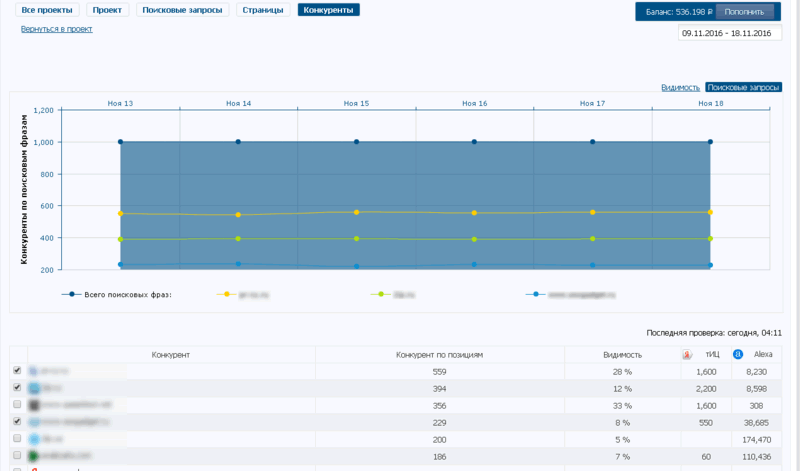800x471 pixels.
Task: Sort by the тИЦ column header
Action: click(x=712, y=354)
